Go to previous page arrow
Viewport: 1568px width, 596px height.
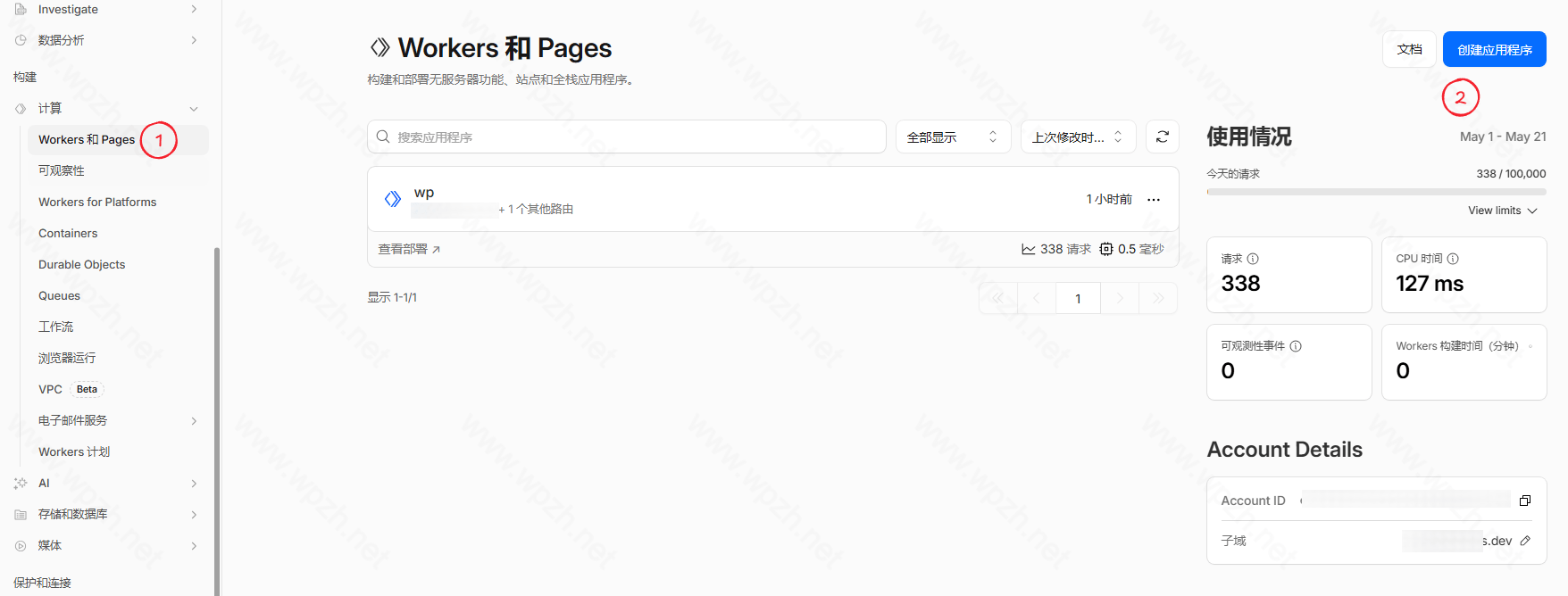[x=1037, y=298]
